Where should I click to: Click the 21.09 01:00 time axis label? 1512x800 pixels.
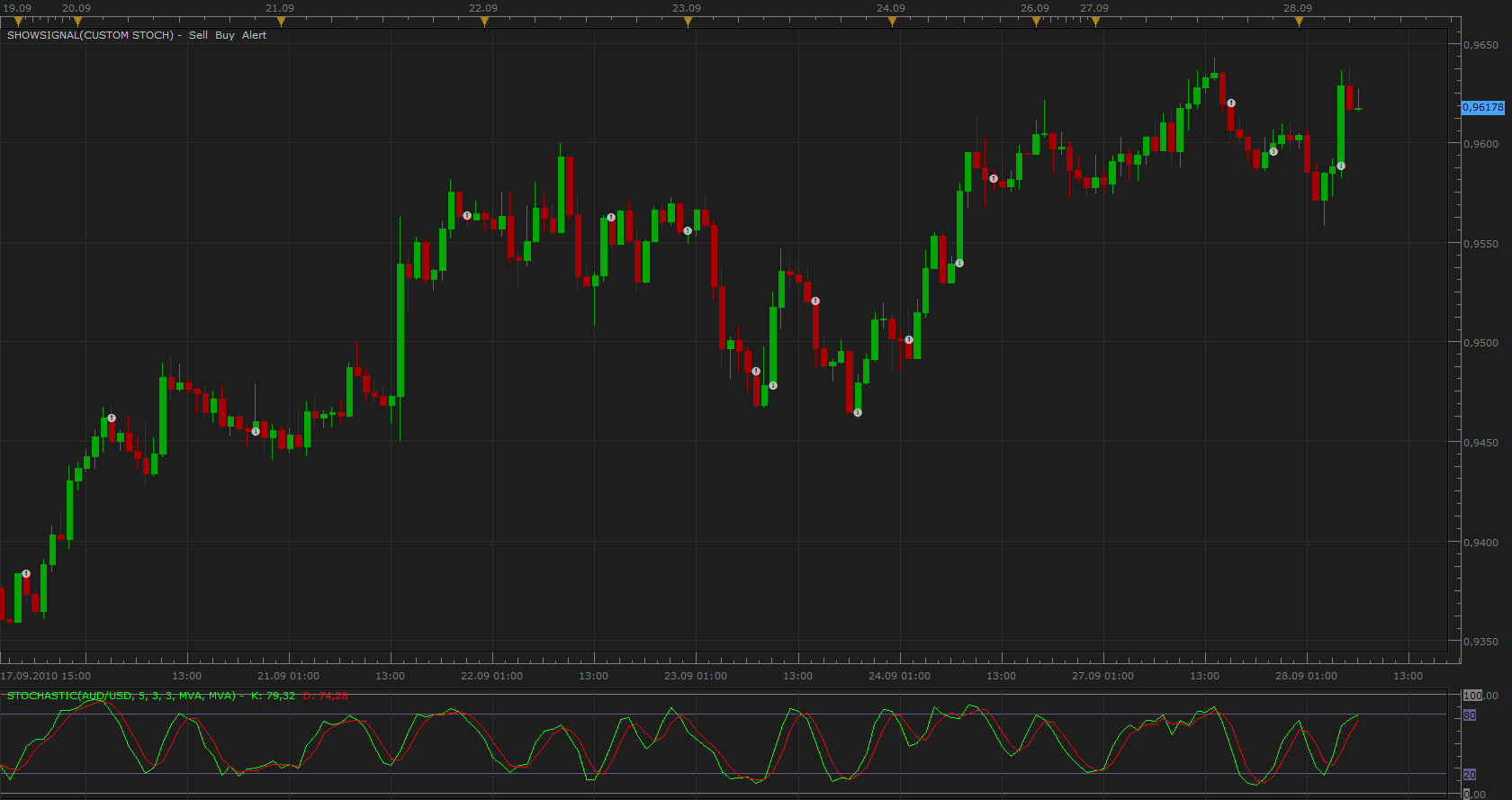coord(288,676)
